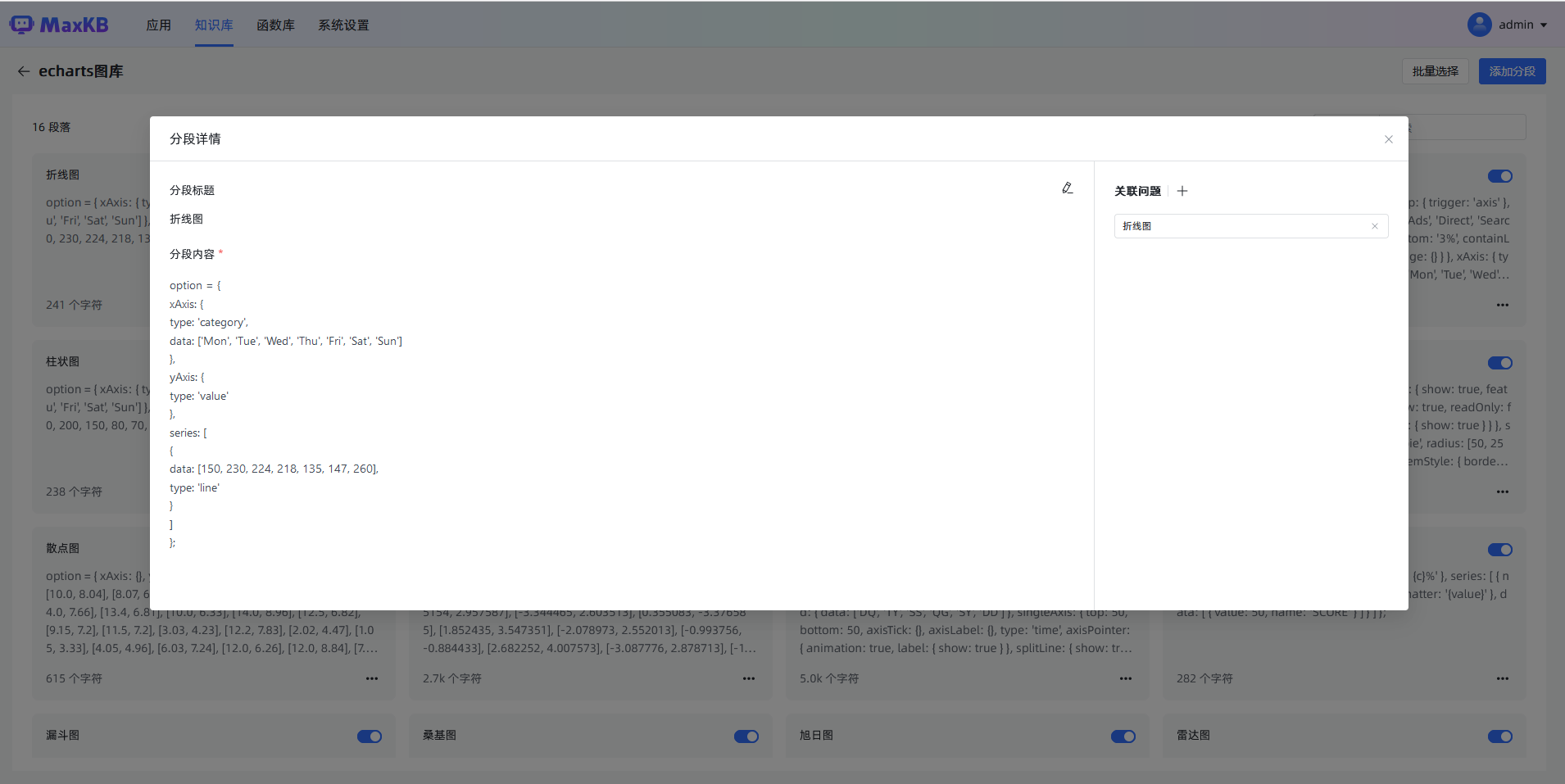Switch to the 应用 section
The width and height of the screenshot is (1565, 784).
pos(159,25)
